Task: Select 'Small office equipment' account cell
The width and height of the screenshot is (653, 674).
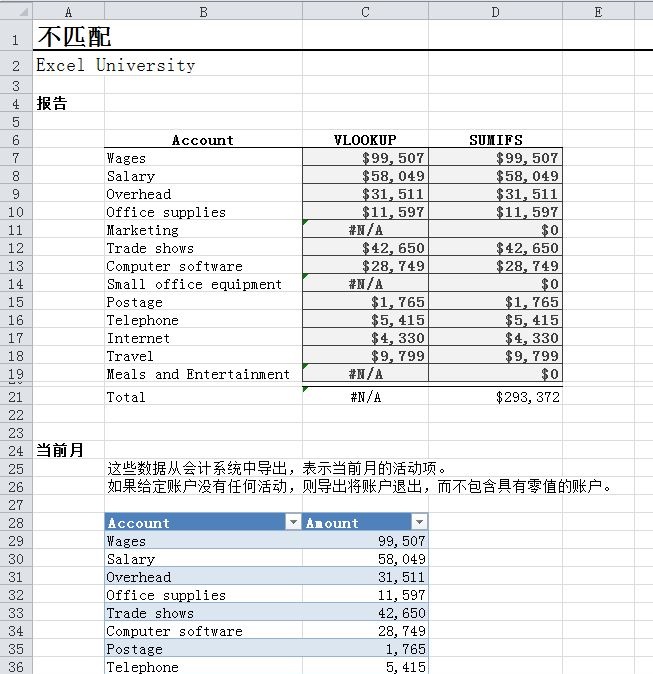Action: tap(203, 284)
